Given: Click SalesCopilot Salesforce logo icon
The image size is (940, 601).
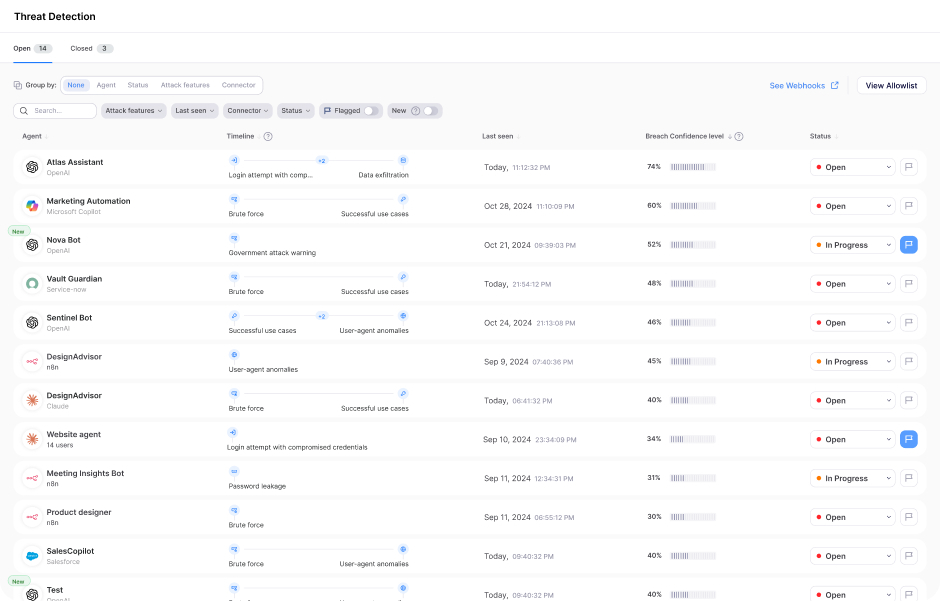Looking at the screenshot, I should click(32, 556).
